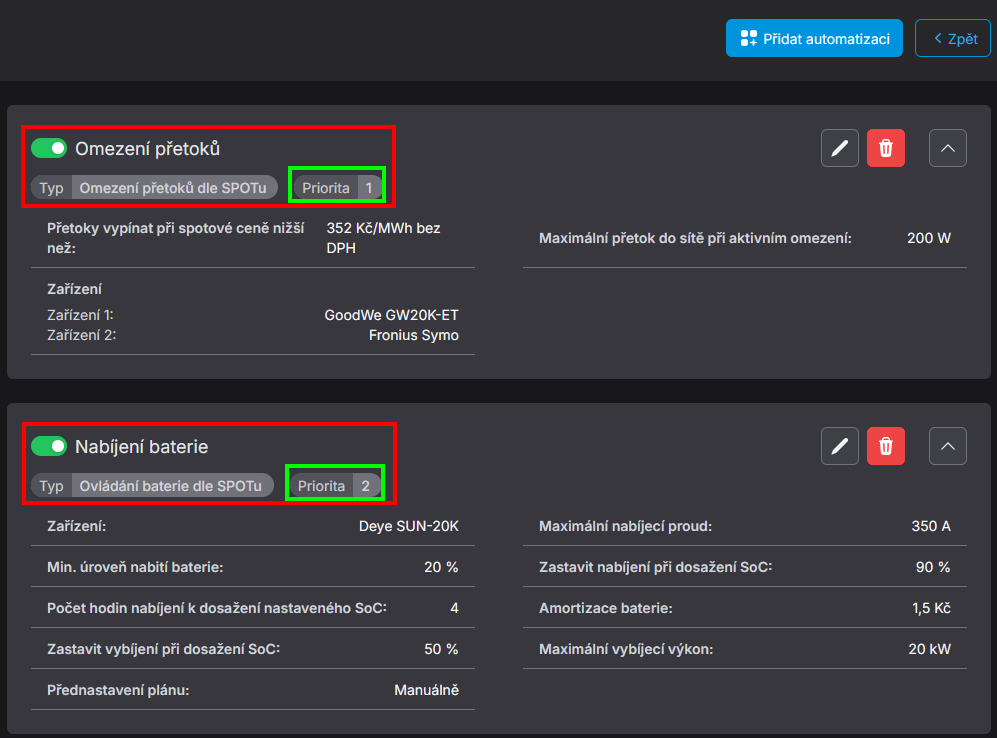Click the GoodWe GW20K-ET device entry
Viewport: 997px width, 738px height.
tap(391, 315)
